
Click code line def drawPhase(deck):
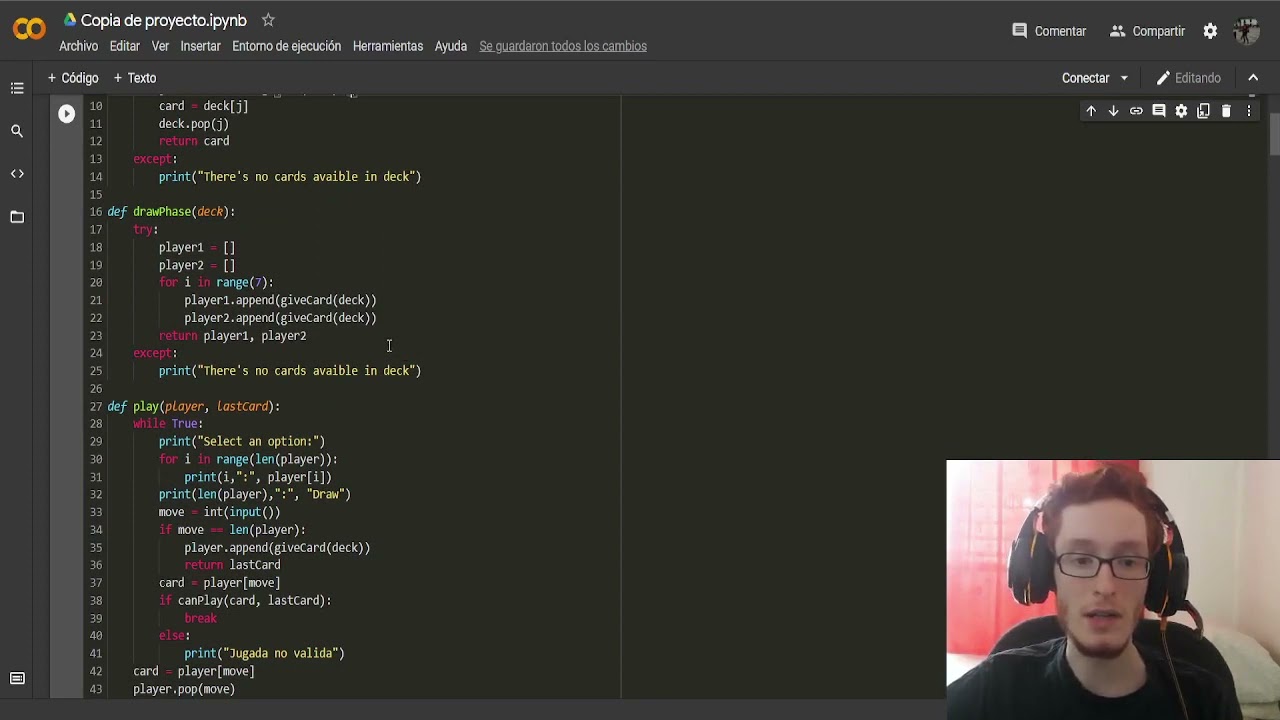171,212
